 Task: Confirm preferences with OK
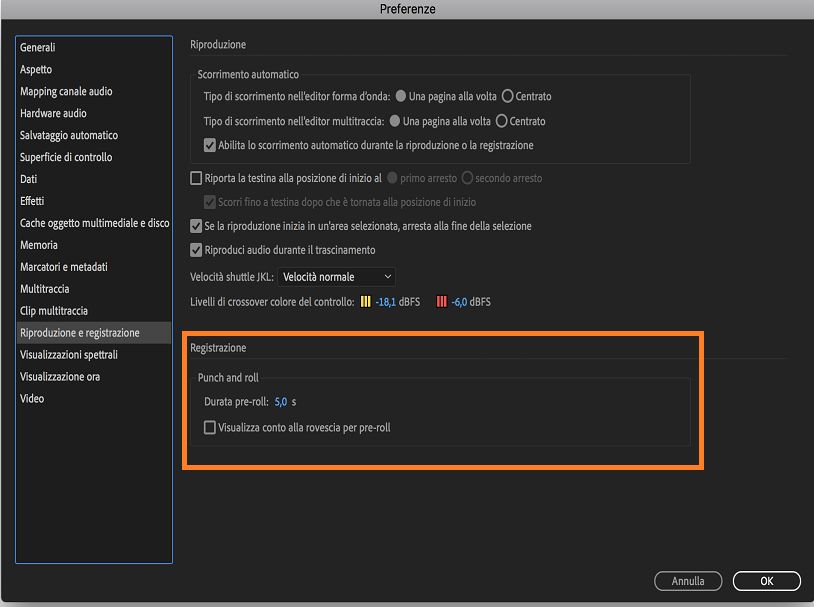click(766, 581)
